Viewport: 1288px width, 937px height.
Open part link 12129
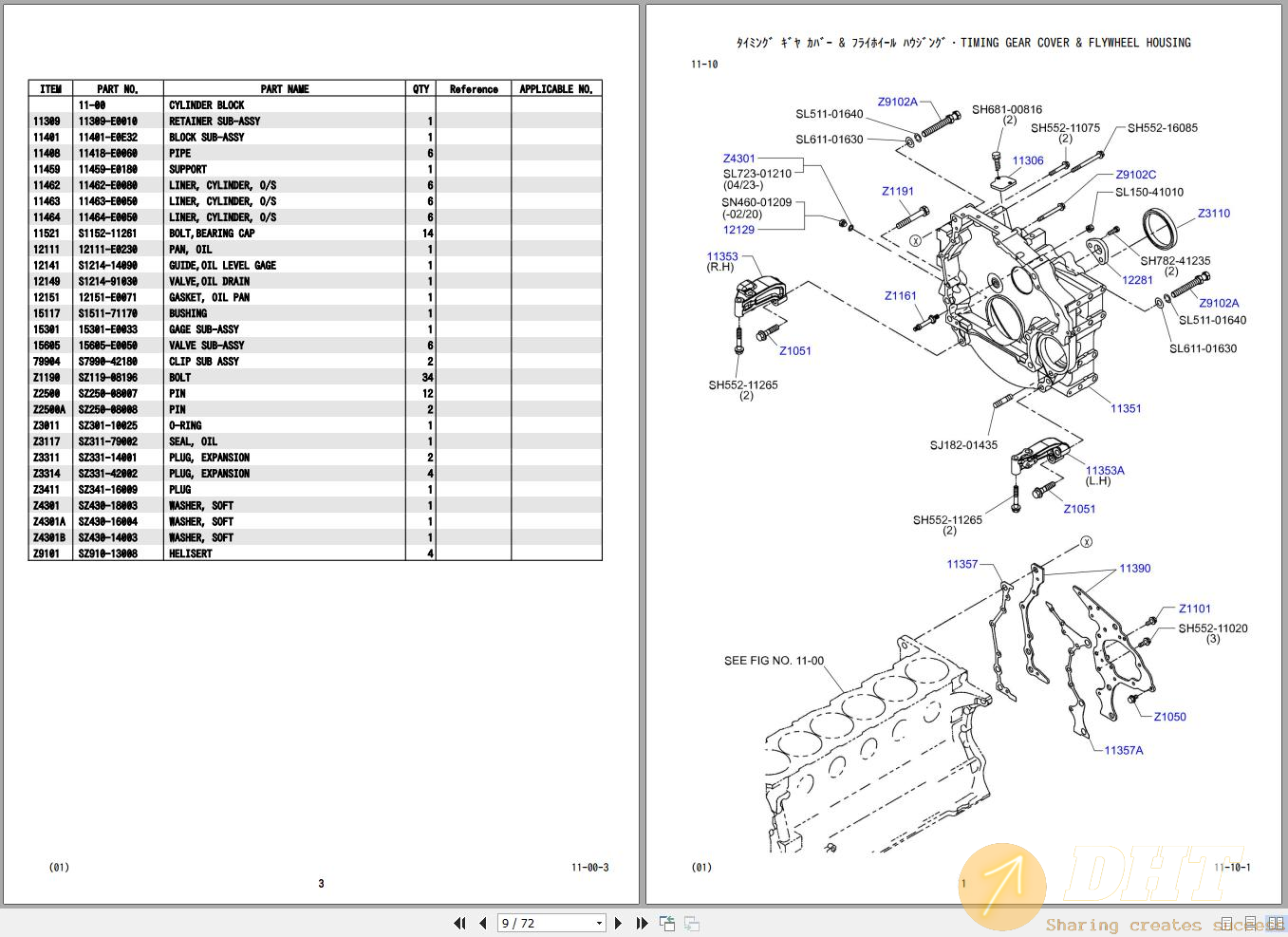tap(739, 230)
